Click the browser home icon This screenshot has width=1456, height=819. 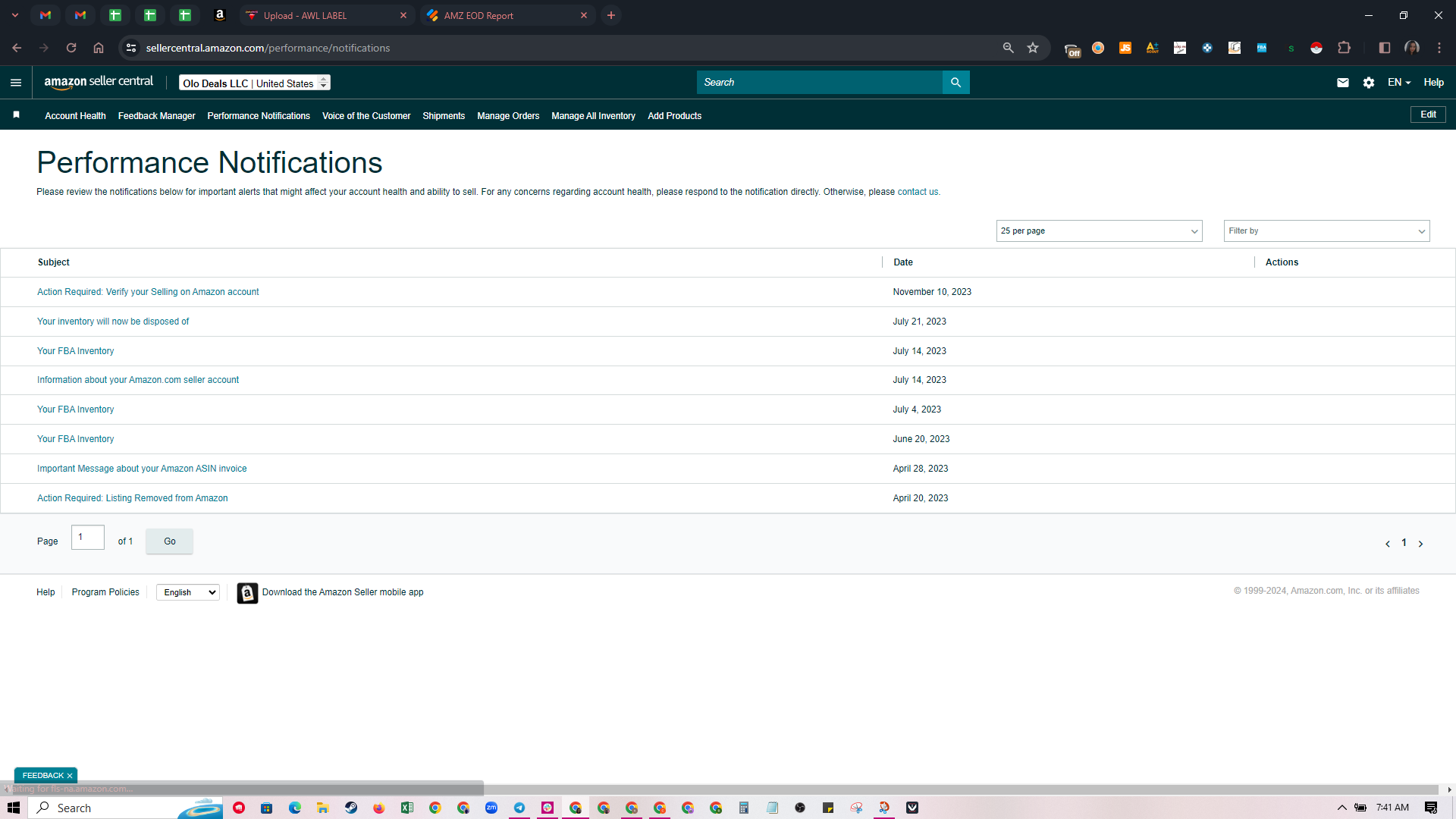pyautogui.click(x=99, y=48)
